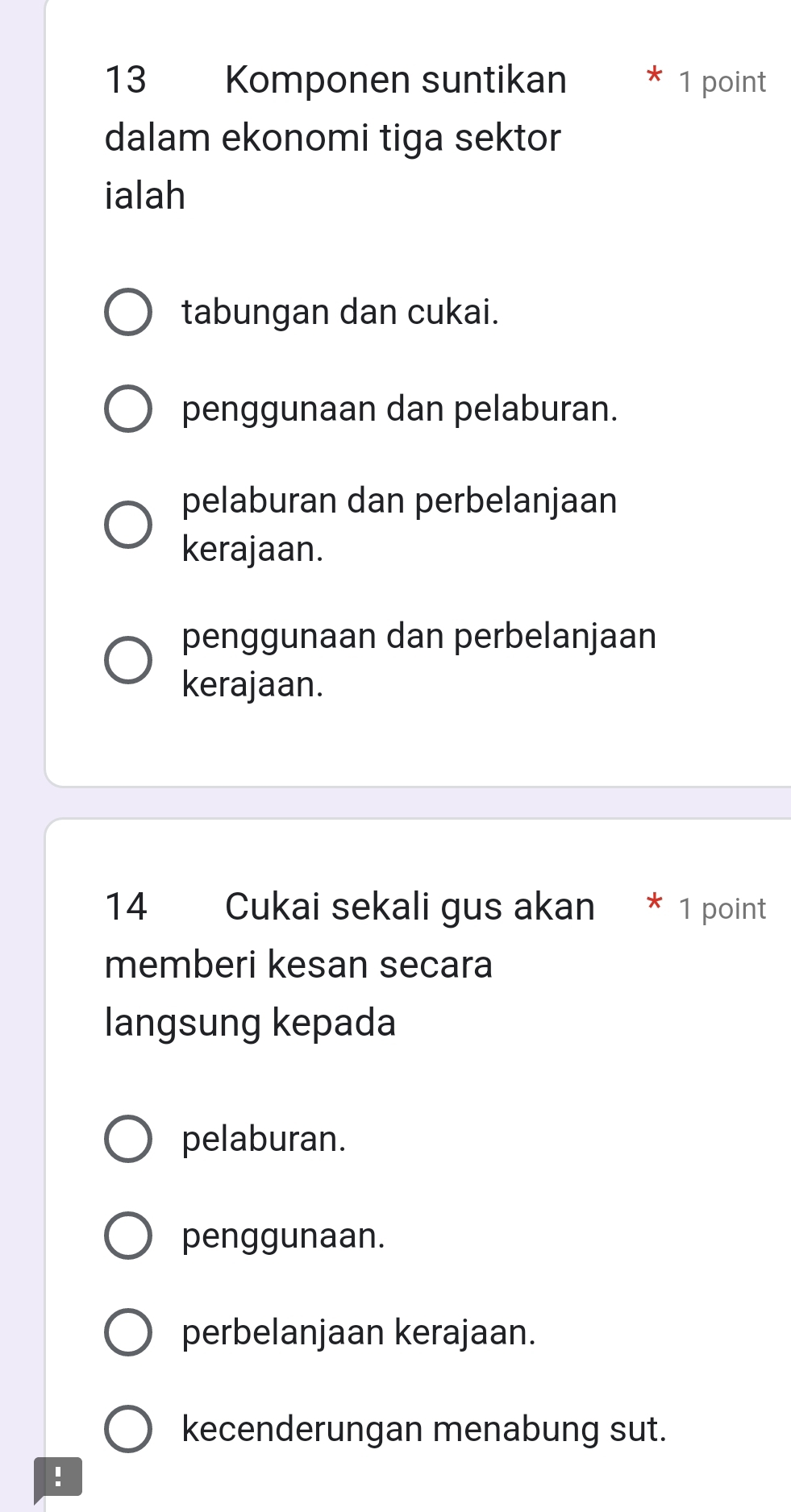This screenshot has height=1512, width=791.
Task: Click the 'Komponen suntikan' question title text
Action: pyautogui.click(x=396, y=80)
